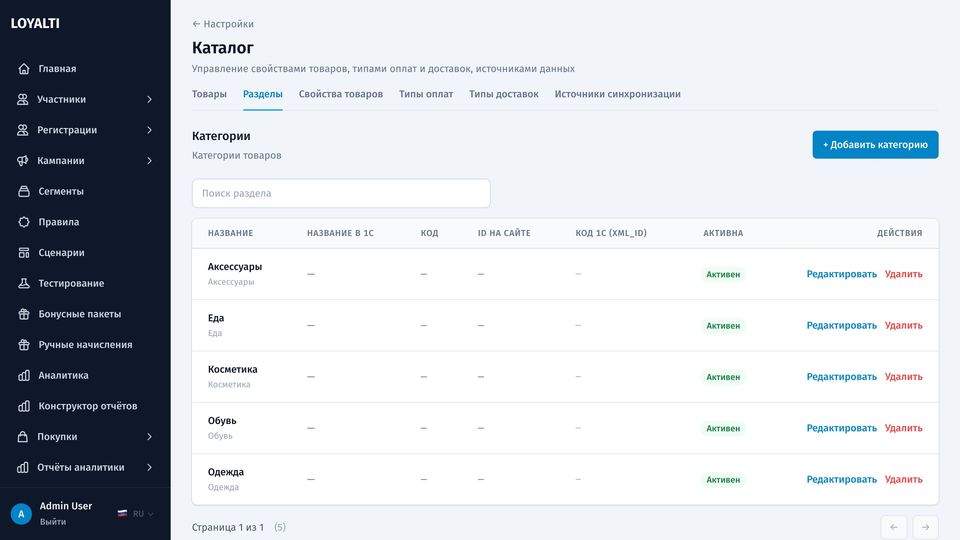Switch to the Товары tab
Viewport: 960px width, 540px height.
pyautogui.click(x=209, y=94)
